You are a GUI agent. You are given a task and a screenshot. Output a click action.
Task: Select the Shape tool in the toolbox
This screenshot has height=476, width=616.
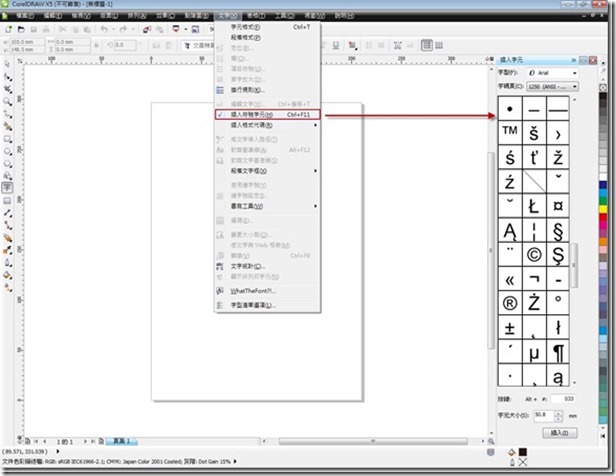point(7,77)
